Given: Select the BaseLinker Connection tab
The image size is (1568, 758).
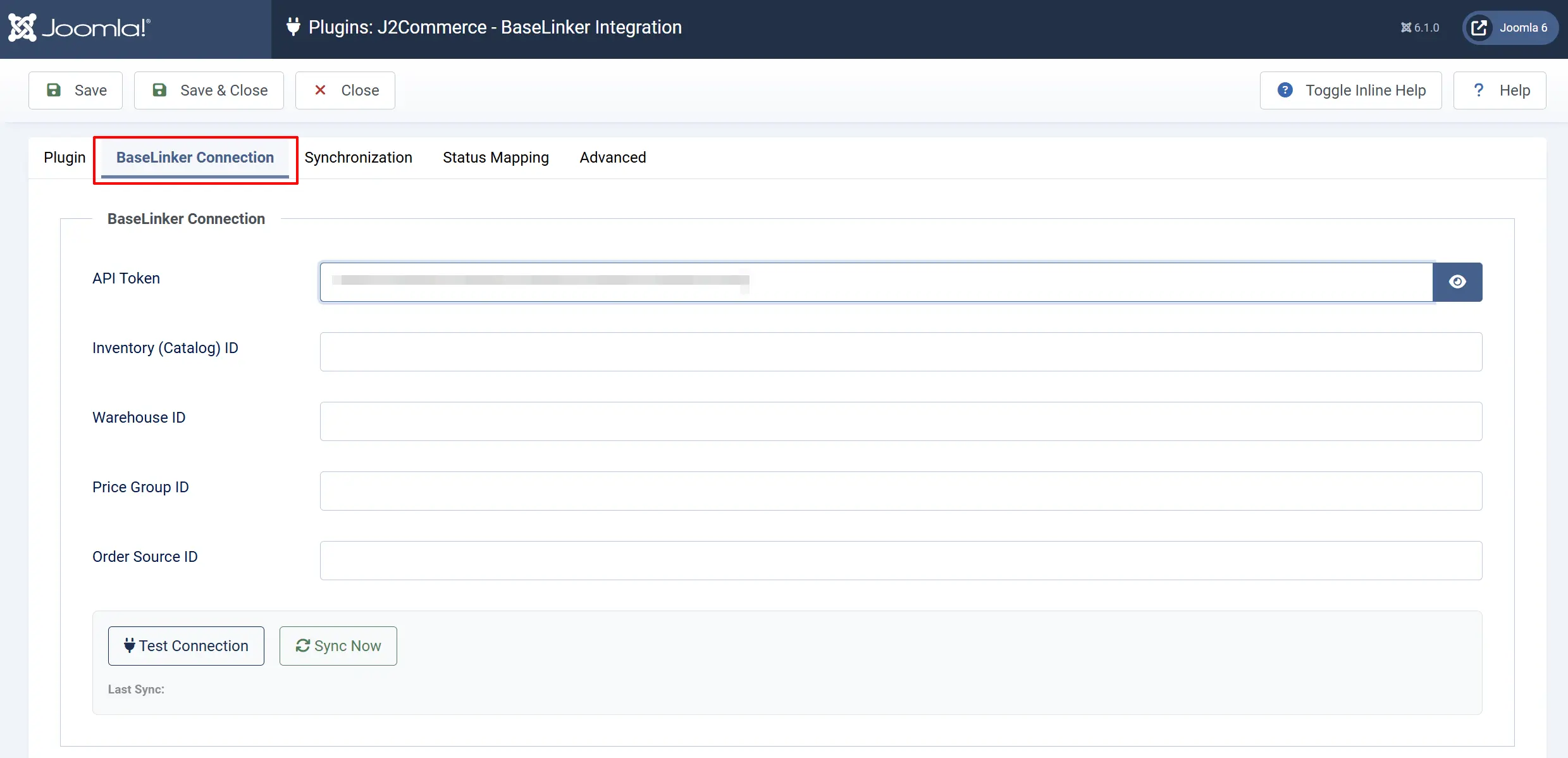Looking at the screenshot, I should click(195, 158).
